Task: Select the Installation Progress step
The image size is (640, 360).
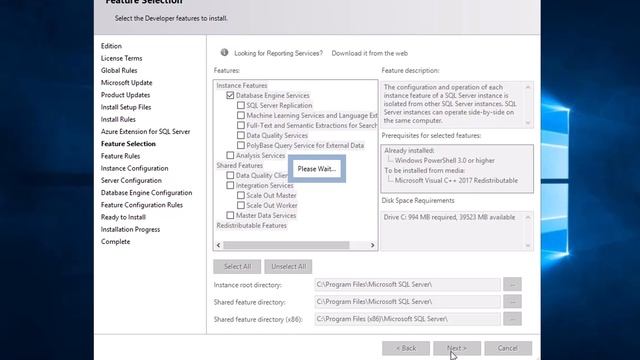Action: [130, 229]
